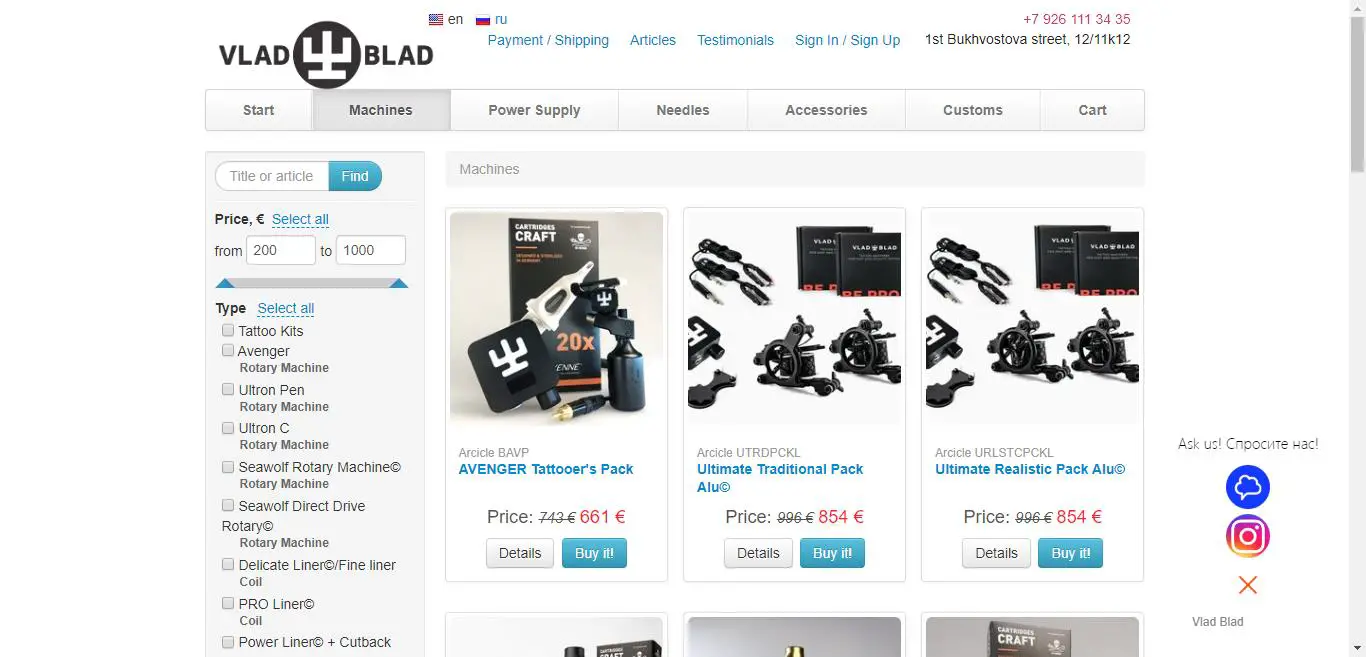Close the contact widget with the orange X
The image size is (1366, 657).
tap(1247, 585)
